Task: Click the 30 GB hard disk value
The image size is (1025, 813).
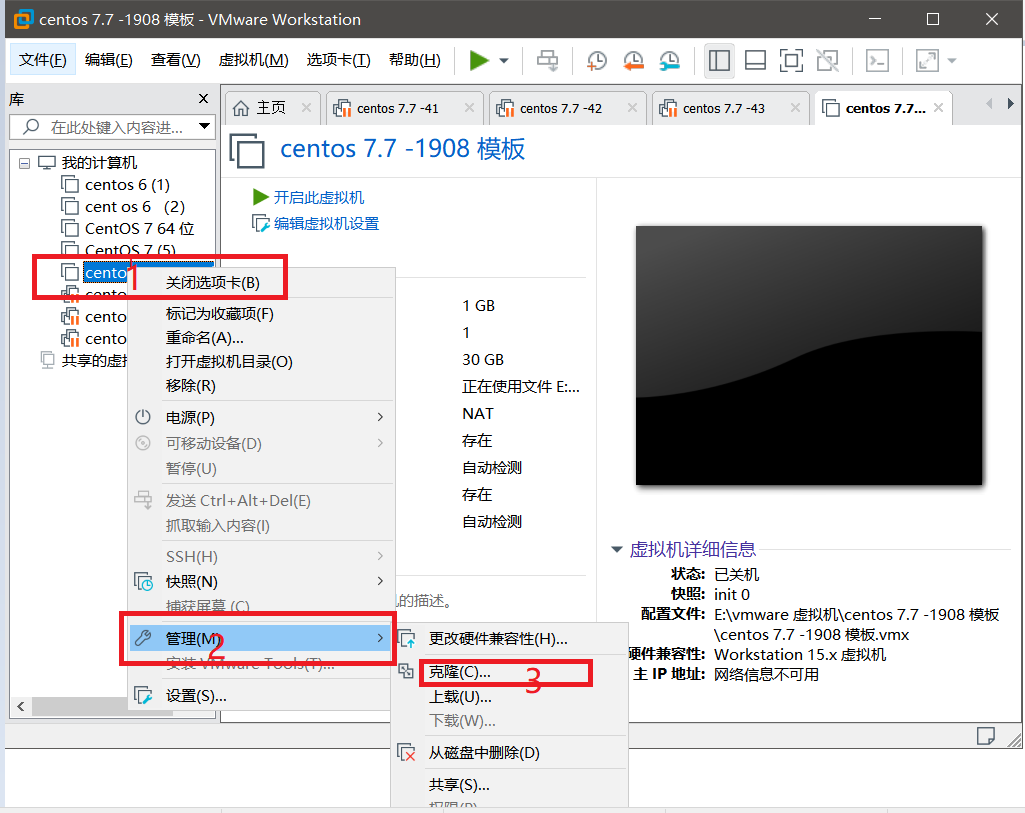Action: pos(483,360)
